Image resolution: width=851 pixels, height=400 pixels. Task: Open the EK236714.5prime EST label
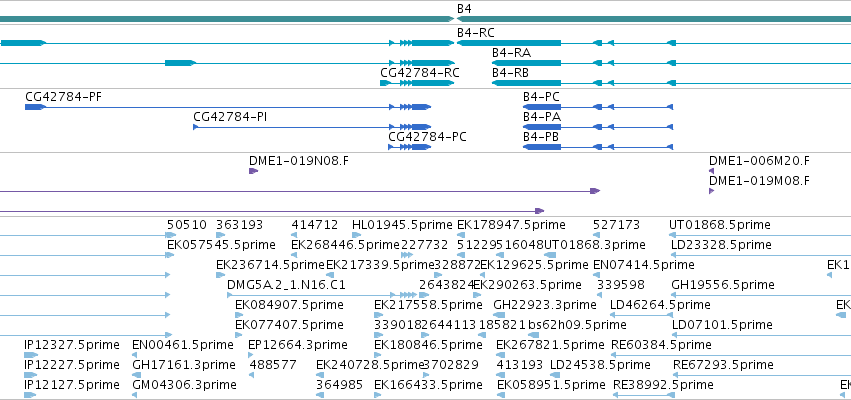[x=270, y=265]
